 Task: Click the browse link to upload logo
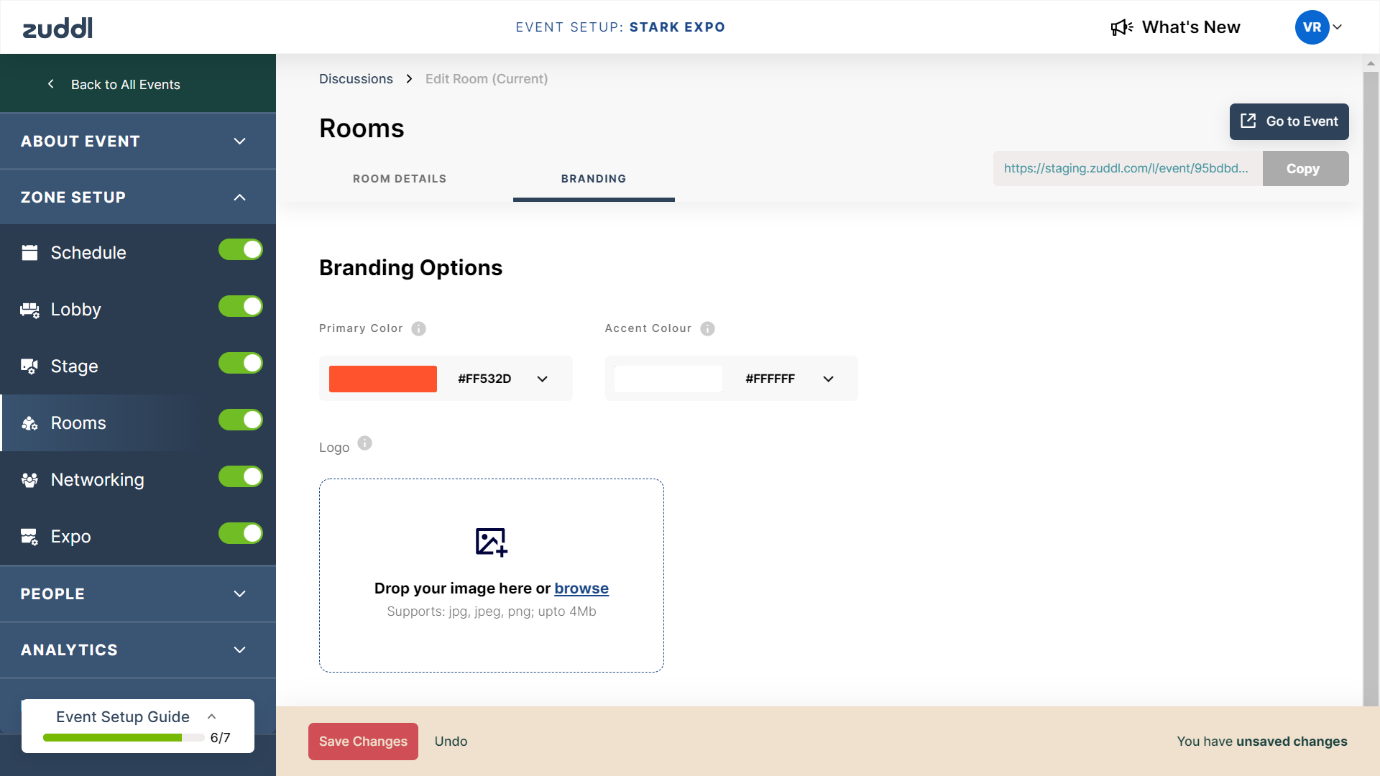581,589
